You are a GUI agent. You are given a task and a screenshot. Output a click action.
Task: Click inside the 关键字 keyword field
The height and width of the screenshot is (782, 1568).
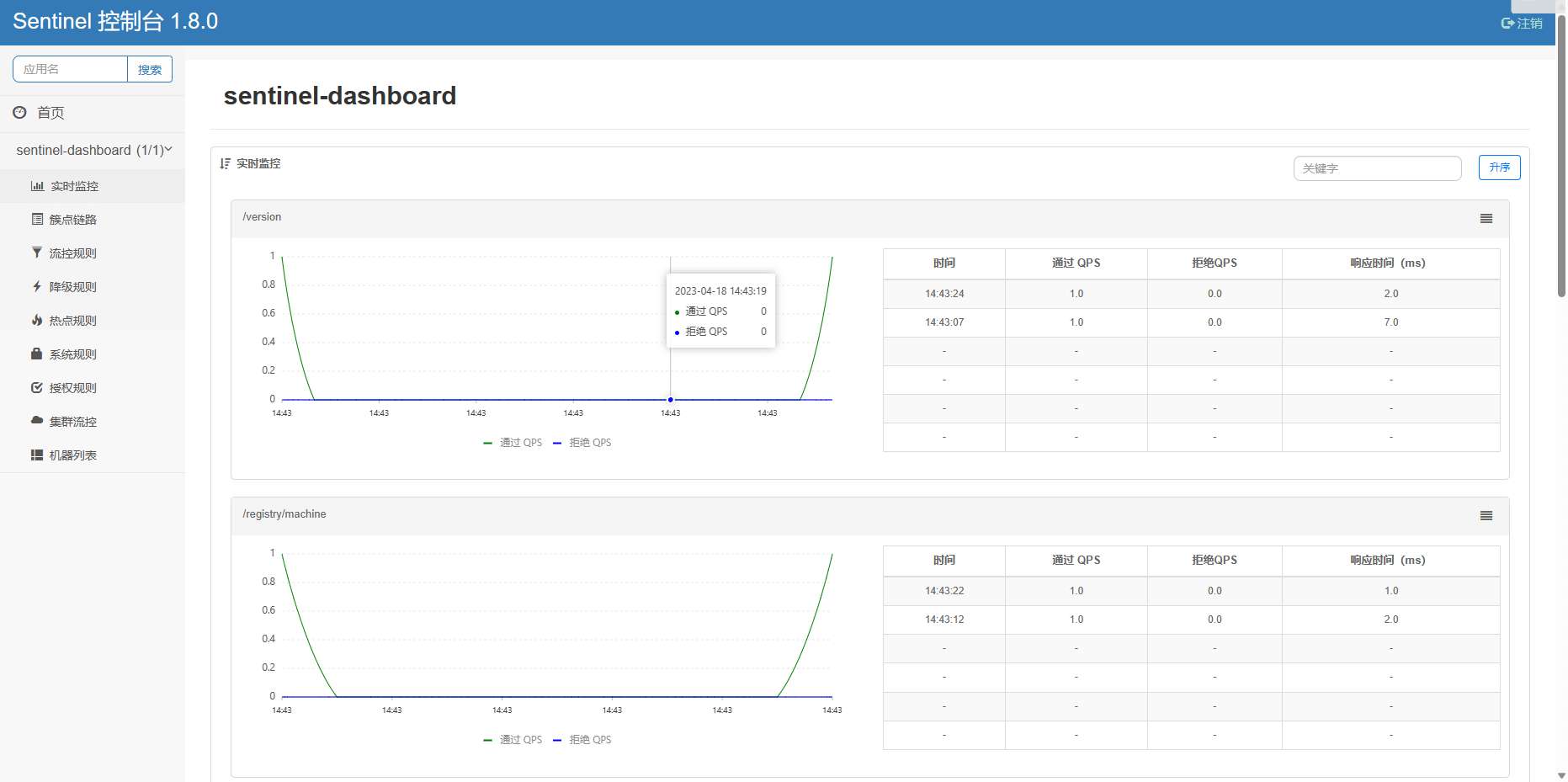coord(1377,168)
